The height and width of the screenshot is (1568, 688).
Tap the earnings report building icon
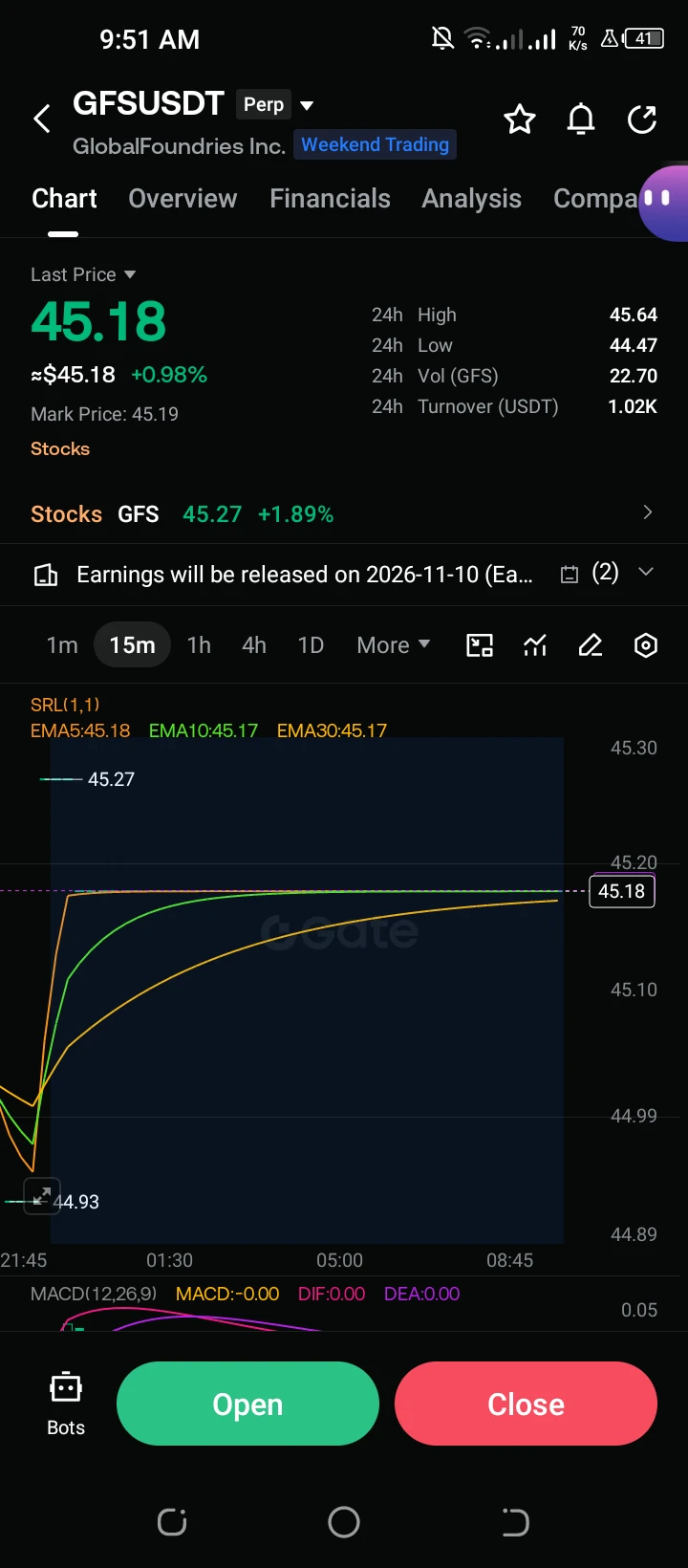tap(46, 575)
